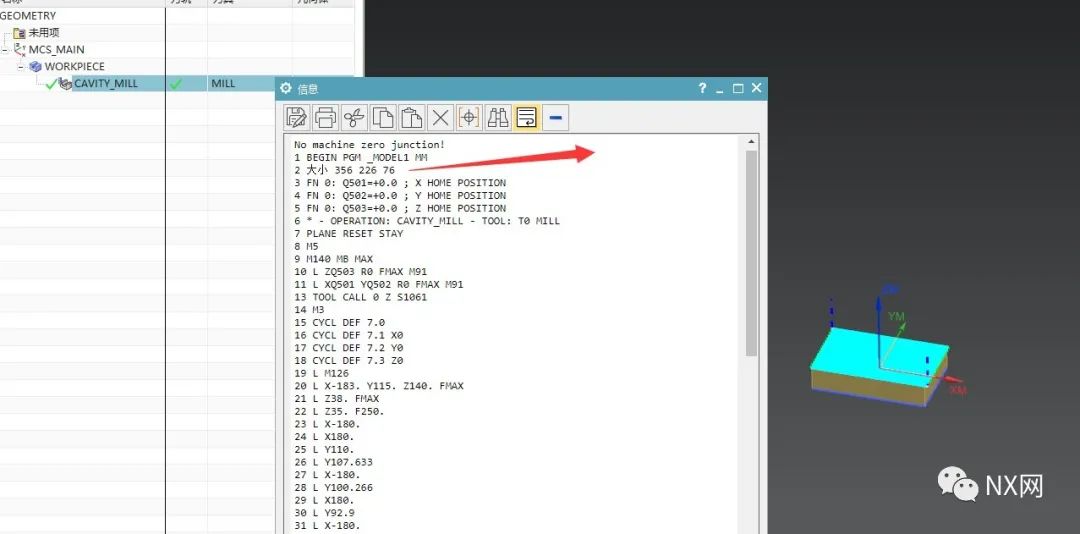Click the green check status of CAVITY_MILL
1080x534 pixels.
click(x=51, y=83)
